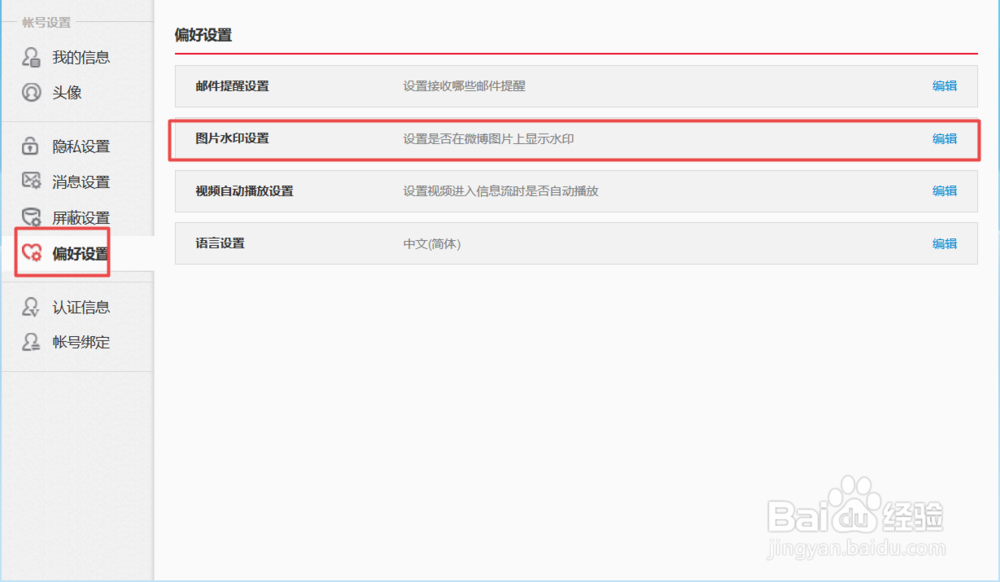Viewport: 1000px width, 582px height.
Task: Open 我的信息 in the sidebar
Action: 81,57
